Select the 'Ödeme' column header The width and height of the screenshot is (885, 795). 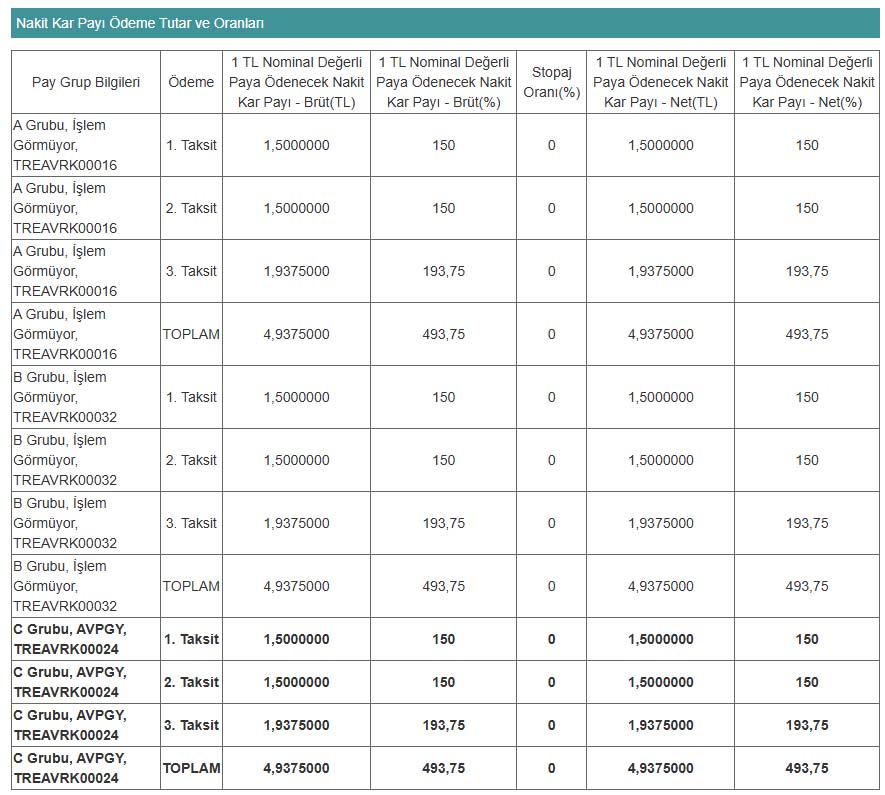(191, 82)
